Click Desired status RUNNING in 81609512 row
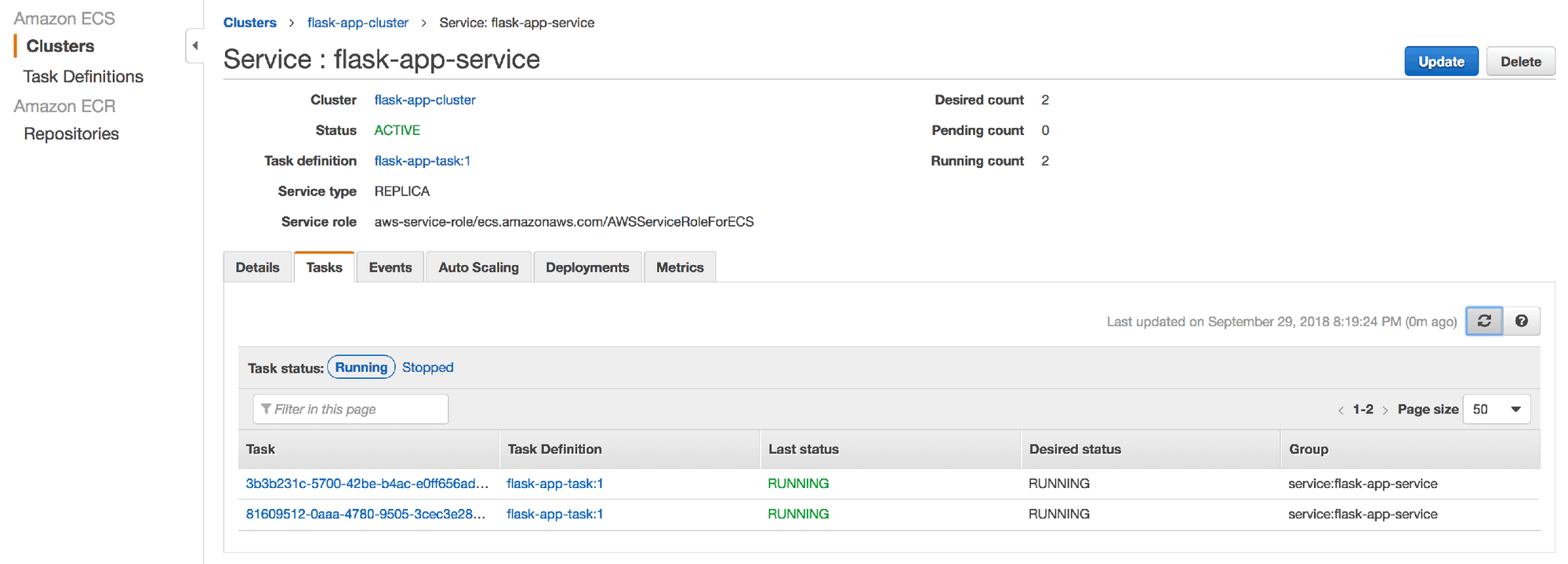 [x=1059, y=514]
